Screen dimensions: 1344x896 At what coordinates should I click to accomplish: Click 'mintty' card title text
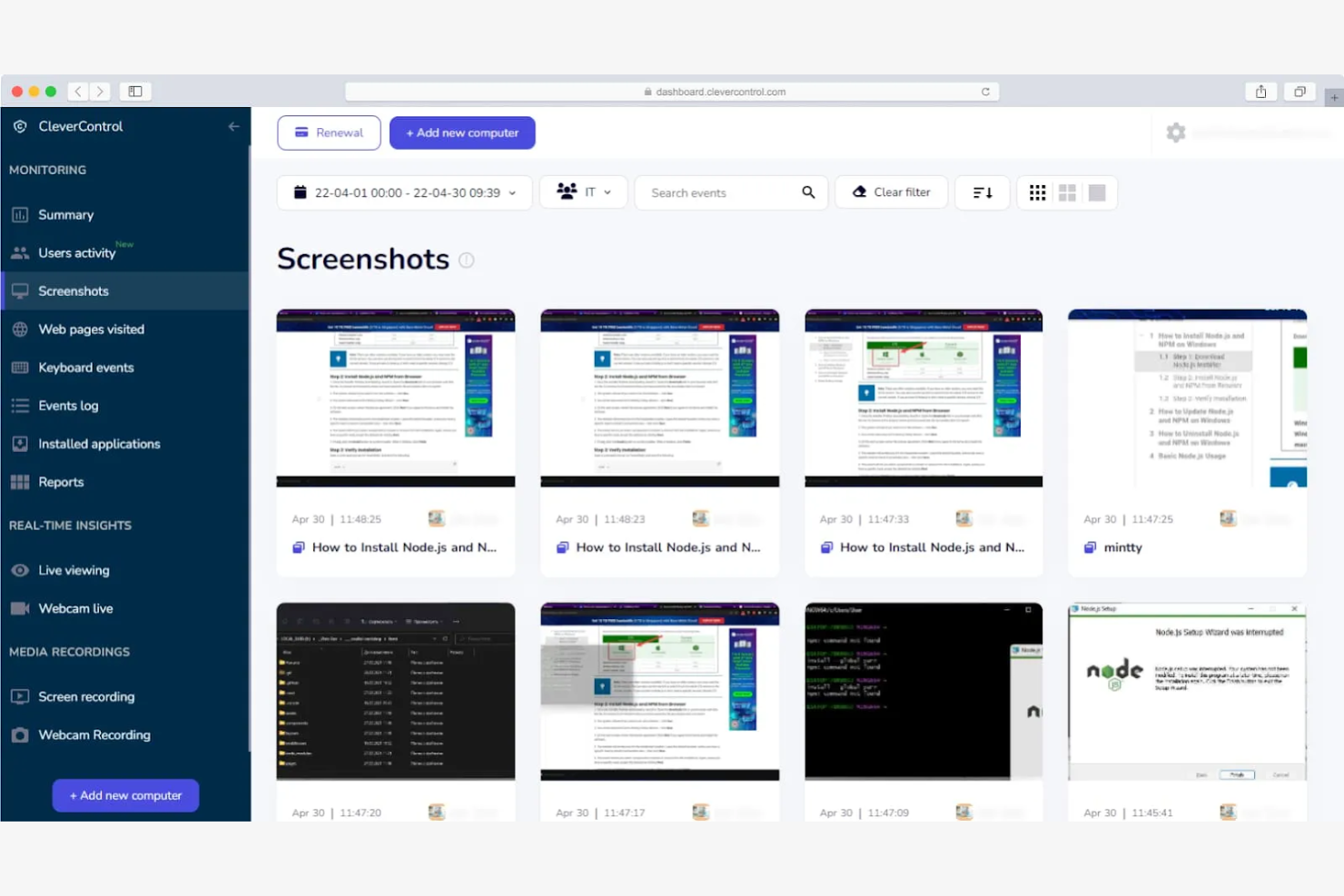[1122, 547]
